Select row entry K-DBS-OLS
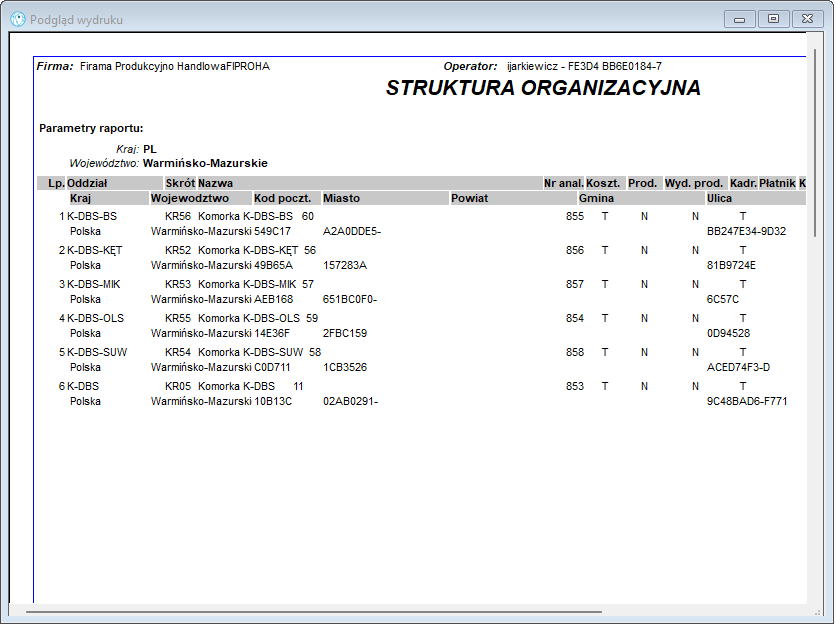This screenshot has height=626, width=836. [x=95, y=318]
